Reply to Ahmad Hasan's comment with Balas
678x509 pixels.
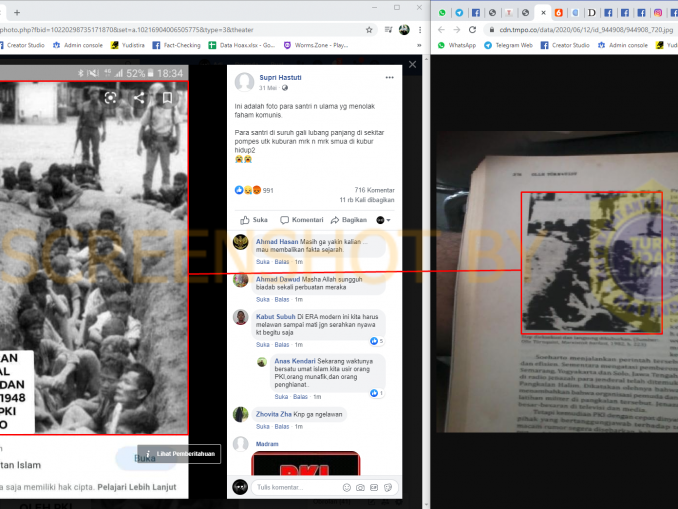coord(281,262)
